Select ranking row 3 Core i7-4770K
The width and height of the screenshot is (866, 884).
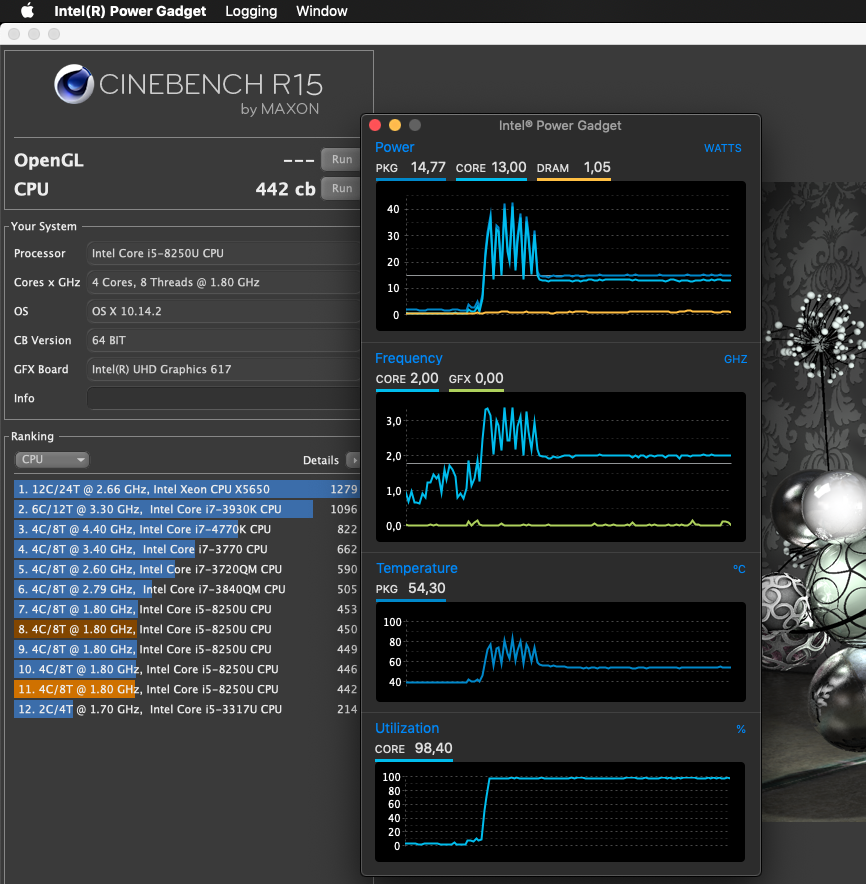(187, 529)
